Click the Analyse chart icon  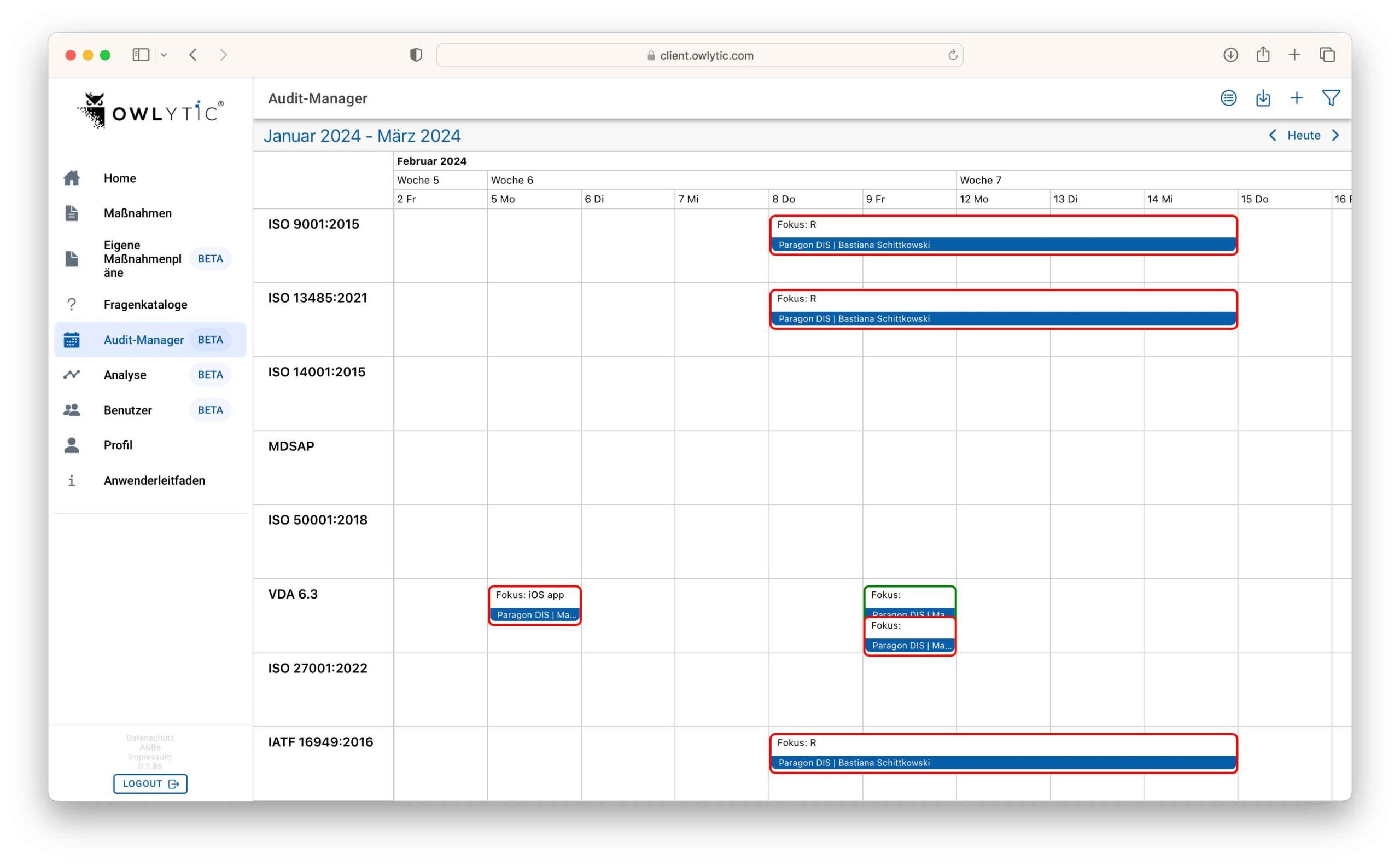coord(72,375)
